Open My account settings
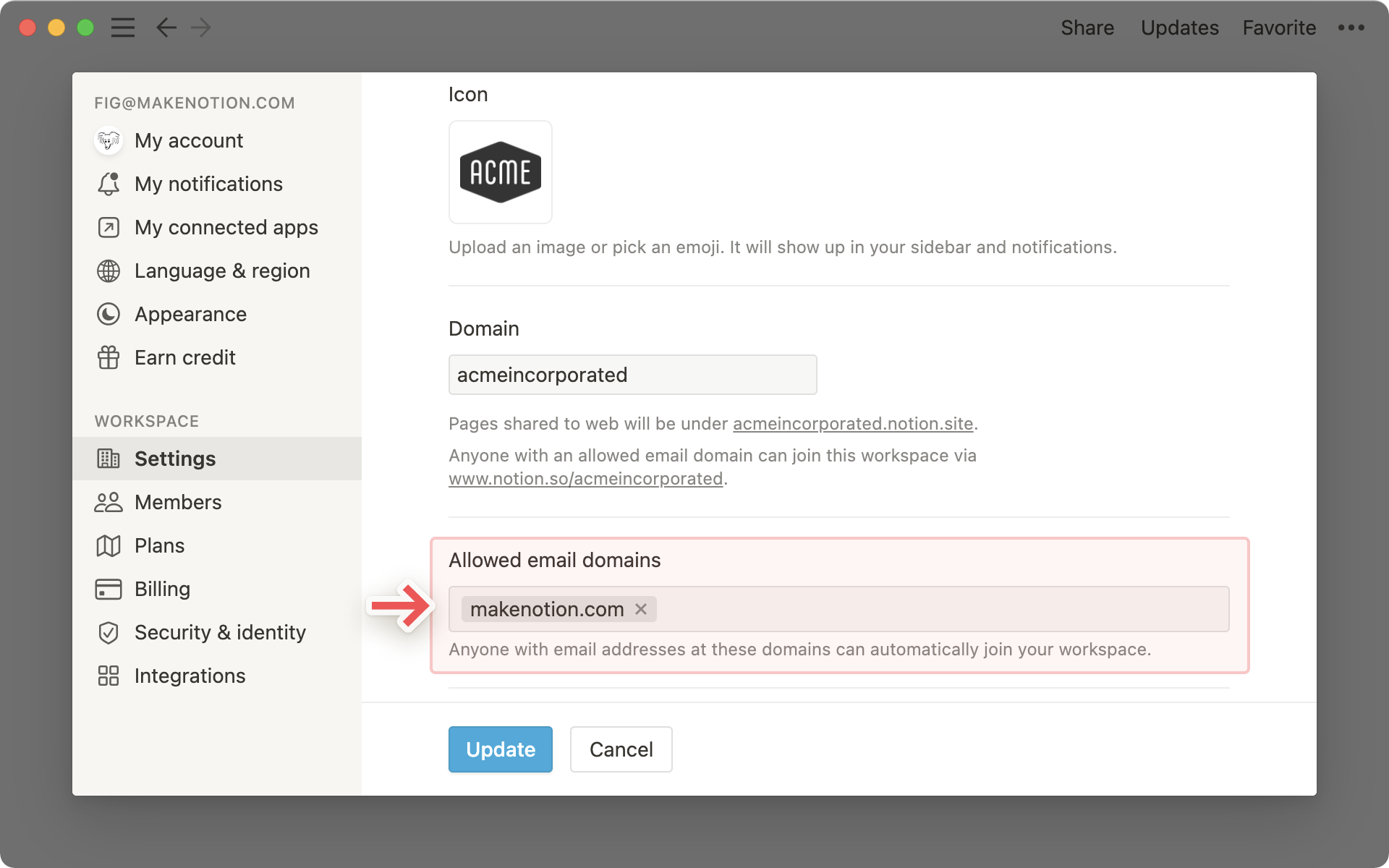1389x868 pixels. click(188, 140)
